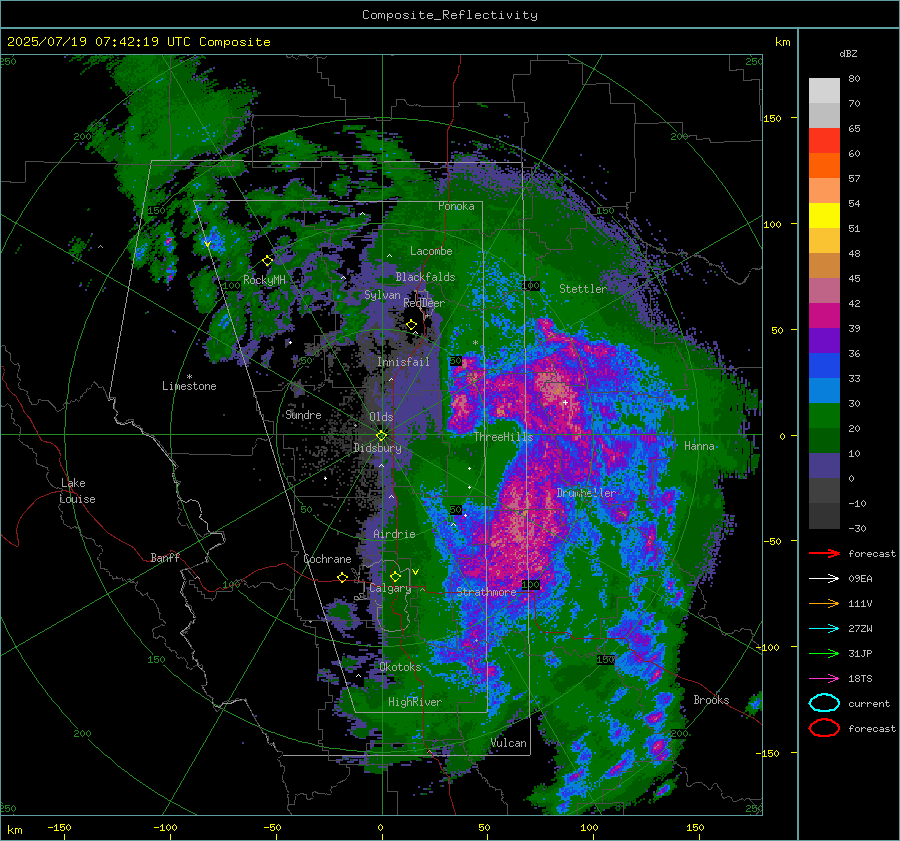Click the Airdrie city label
900x841 pixels.
[394, 534]
